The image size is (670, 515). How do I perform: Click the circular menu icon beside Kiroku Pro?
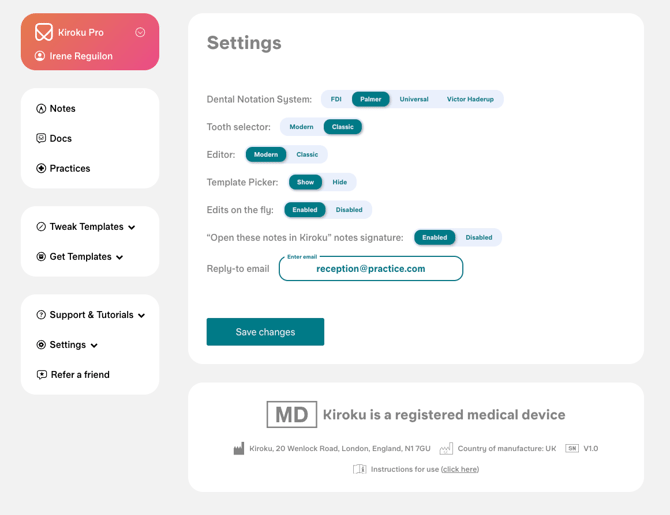click(x=140, y=32)
